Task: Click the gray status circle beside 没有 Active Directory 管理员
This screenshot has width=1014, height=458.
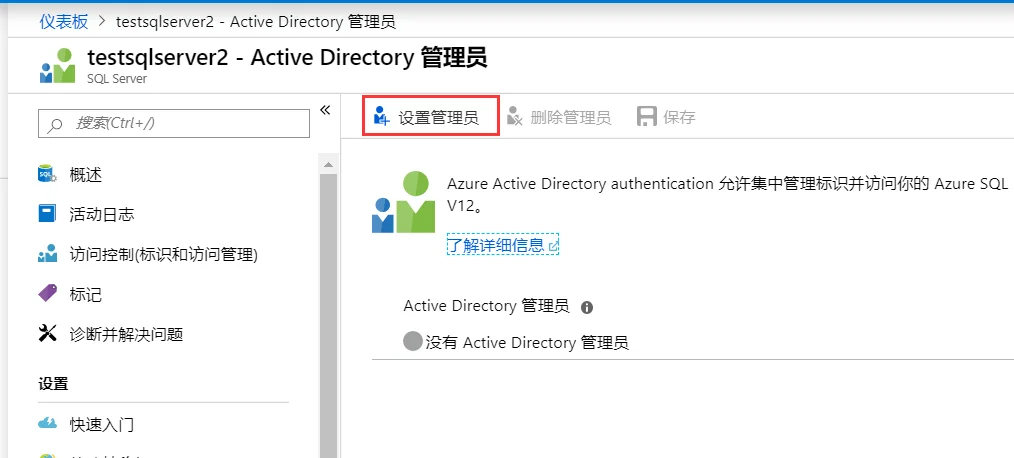Action: [413, 342]
